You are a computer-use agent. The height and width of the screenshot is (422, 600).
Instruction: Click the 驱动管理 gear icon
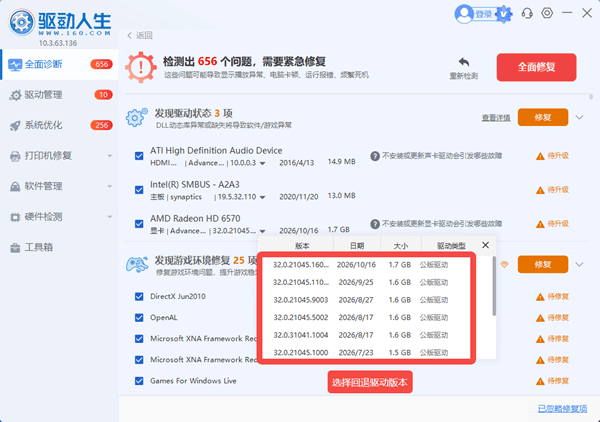point(15,95)
